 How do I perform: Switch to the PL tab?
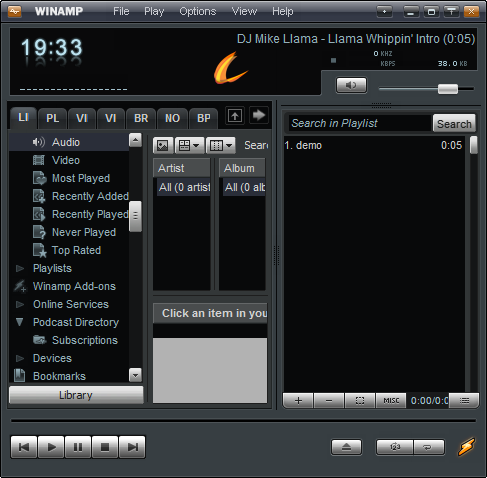52,118
